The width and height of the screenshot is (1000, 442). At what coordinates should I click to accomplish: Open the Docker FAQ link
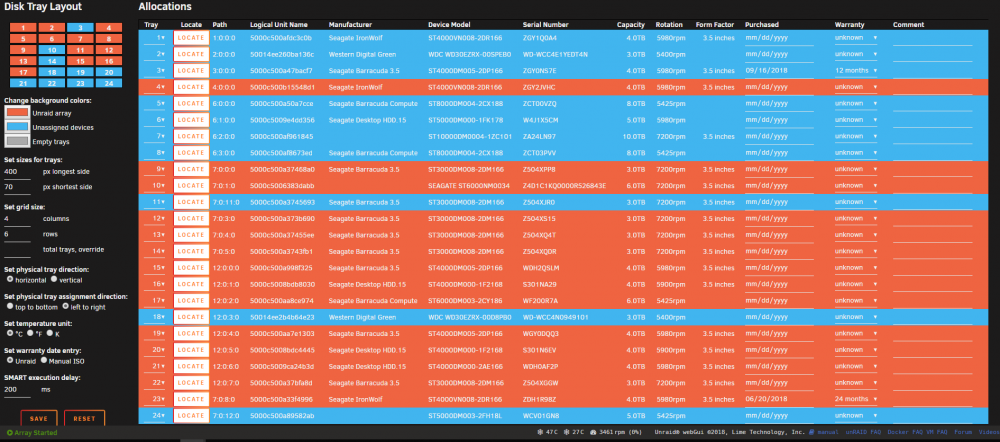(x=904, y=432)
